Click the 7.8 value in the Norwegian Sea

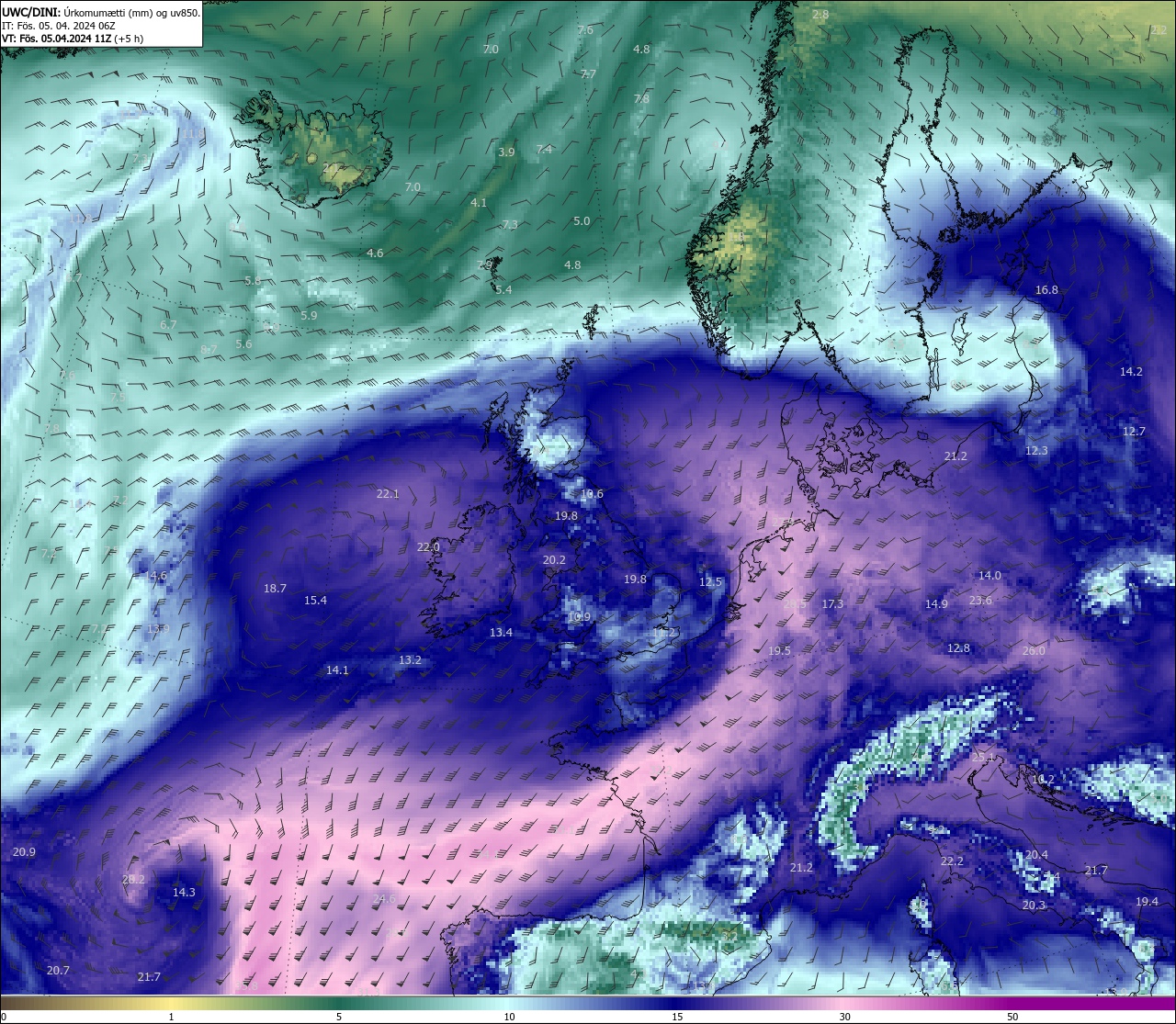point(641,99)
